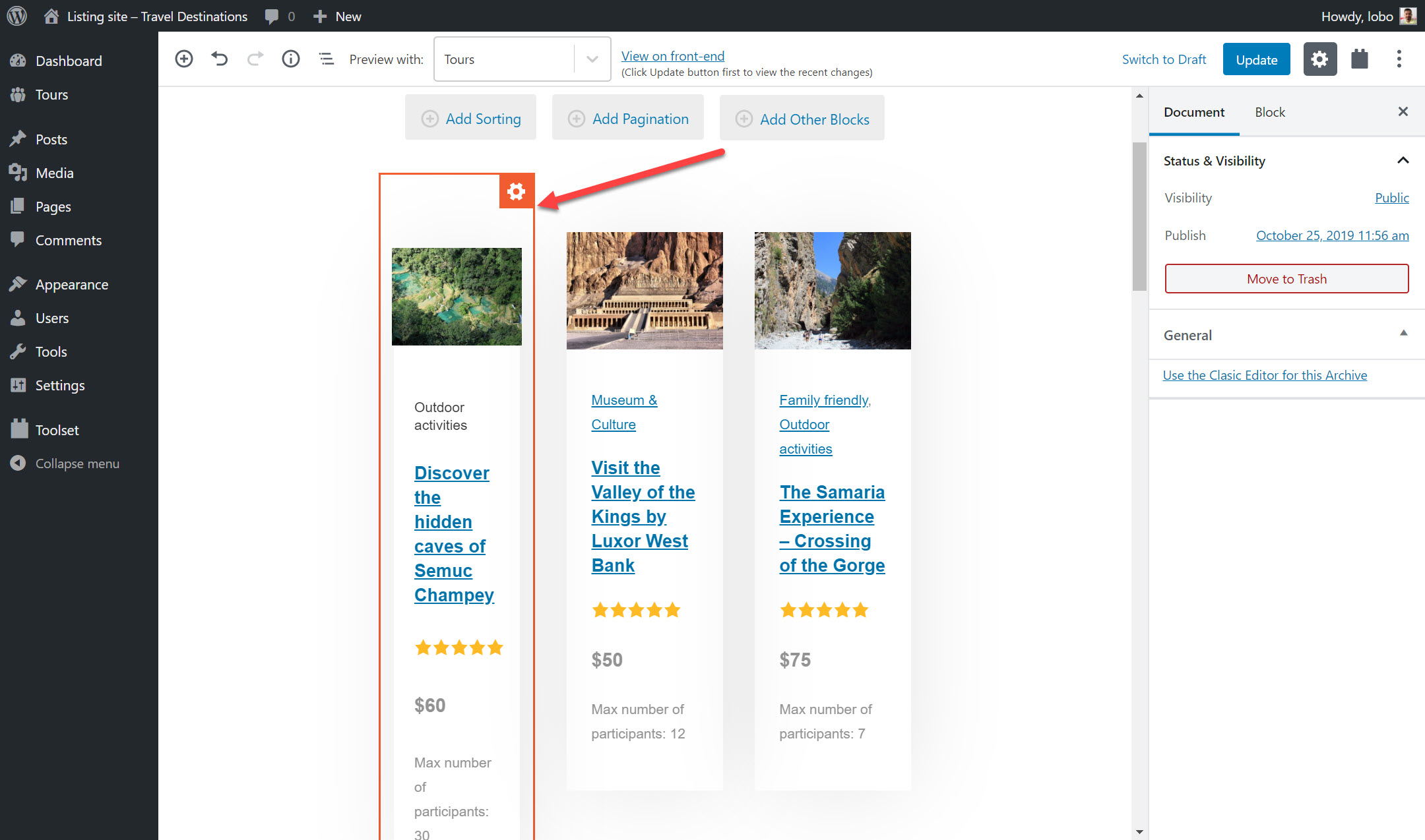Click the Museum & Culture category link

(624, 412)
